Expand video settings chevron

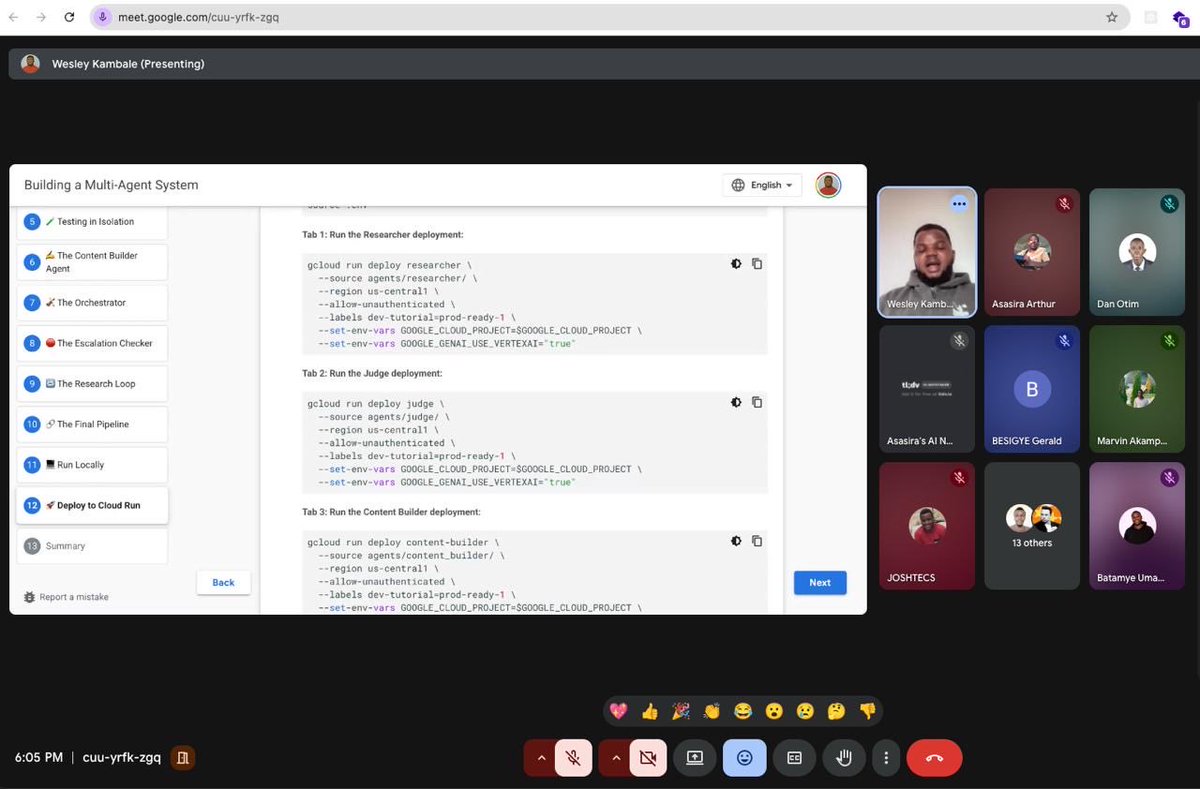(x=616, y=758)
